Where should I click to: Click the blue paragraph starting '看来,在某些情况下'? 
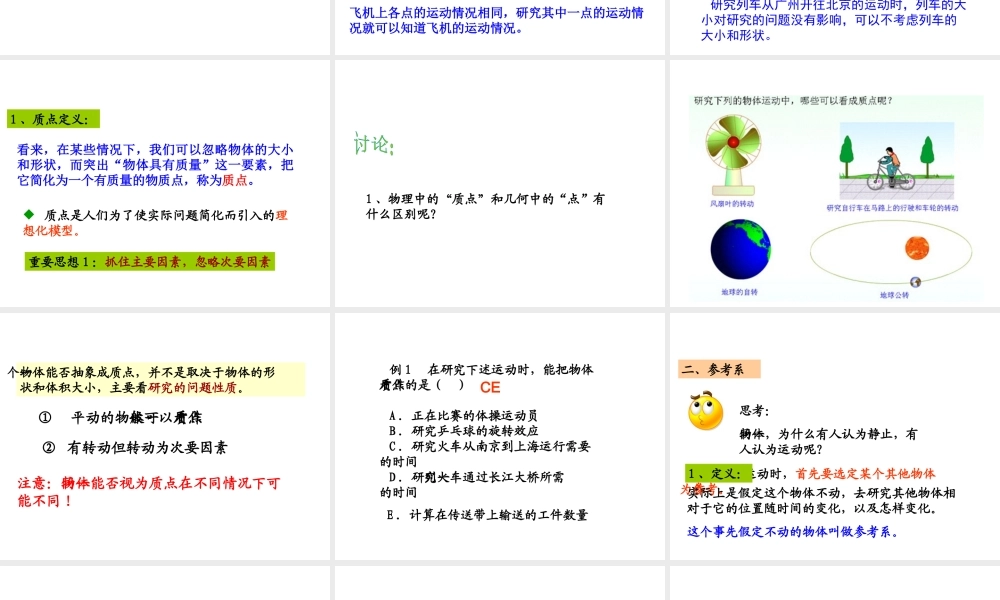click(155, 165)
